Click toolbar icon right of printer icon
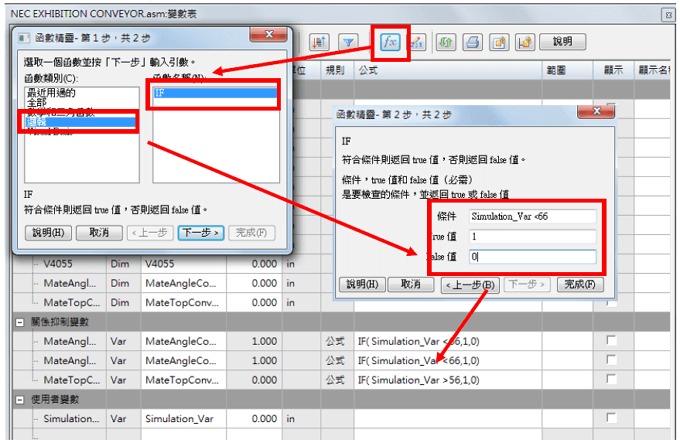Viewport: 680px width, 443px height. 498,42
